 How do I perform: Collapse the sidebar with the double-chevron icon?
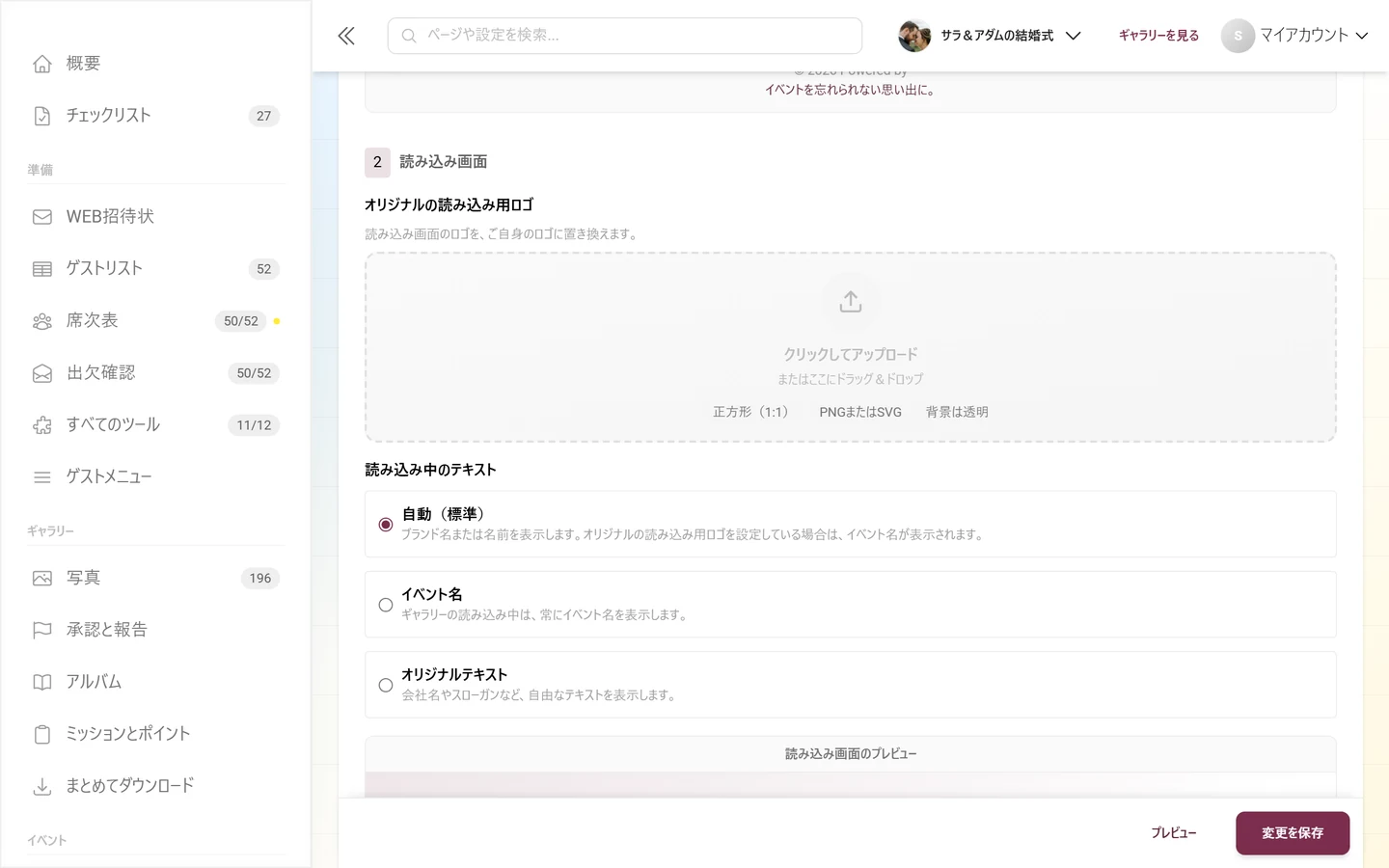pos(346,36)
